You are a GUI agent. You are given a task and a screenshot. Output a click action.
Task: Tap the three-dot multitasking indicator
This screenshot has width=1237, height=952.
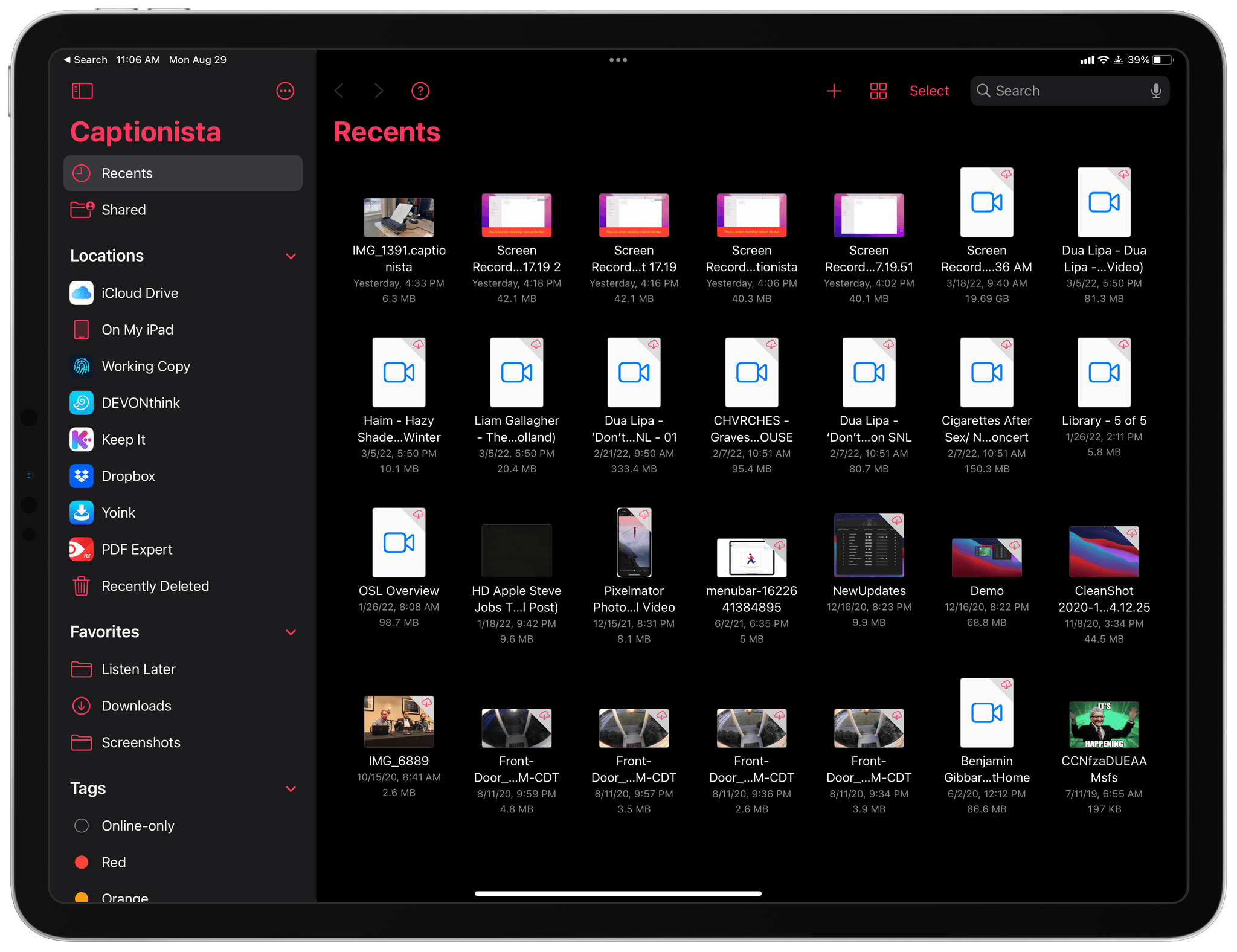point(618,60)
